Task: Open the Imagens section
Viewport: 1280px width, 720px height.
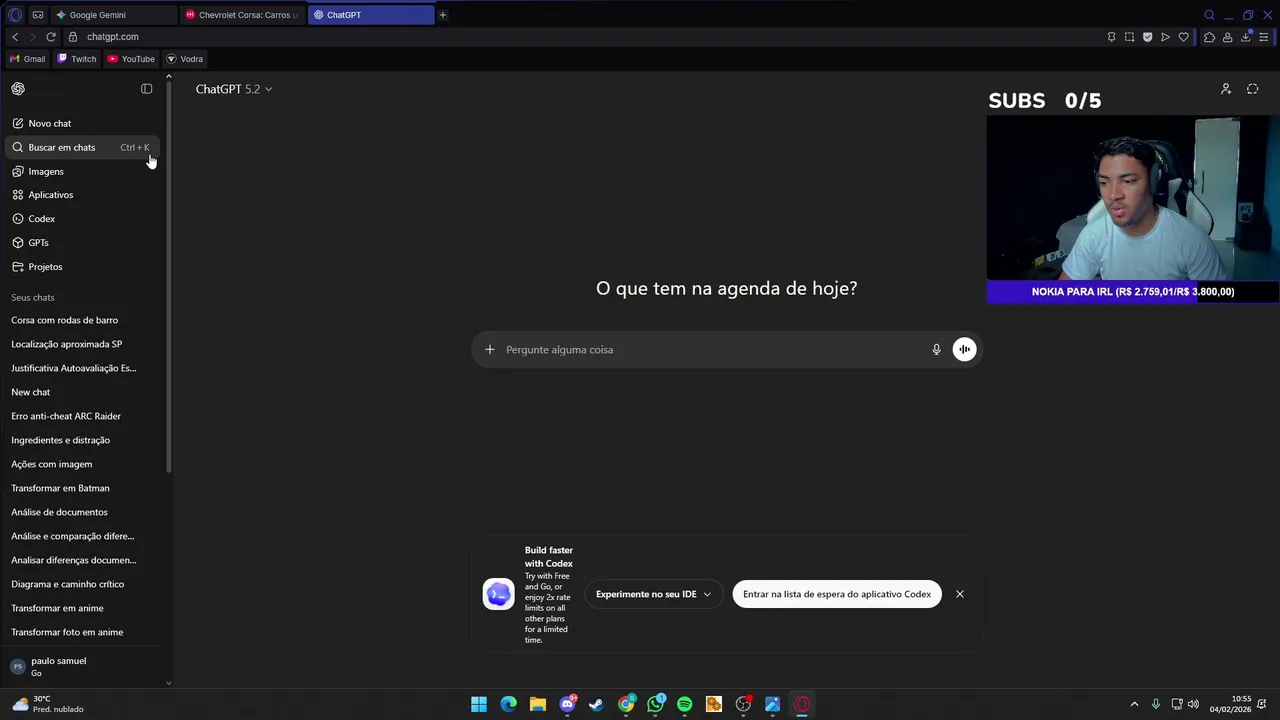Action: click(x=82, y=171)
